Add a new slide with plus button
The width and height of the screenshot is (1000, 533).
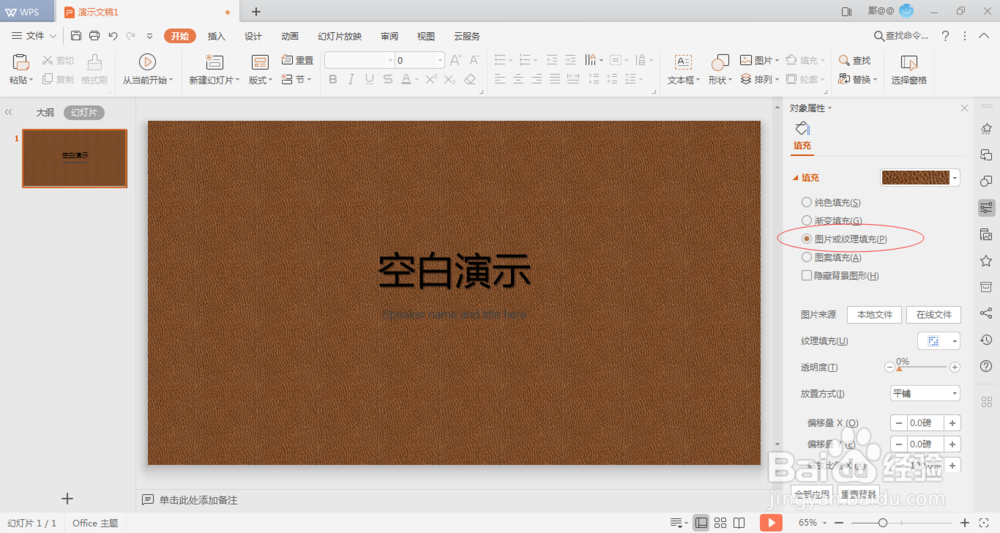coord(67,499)
